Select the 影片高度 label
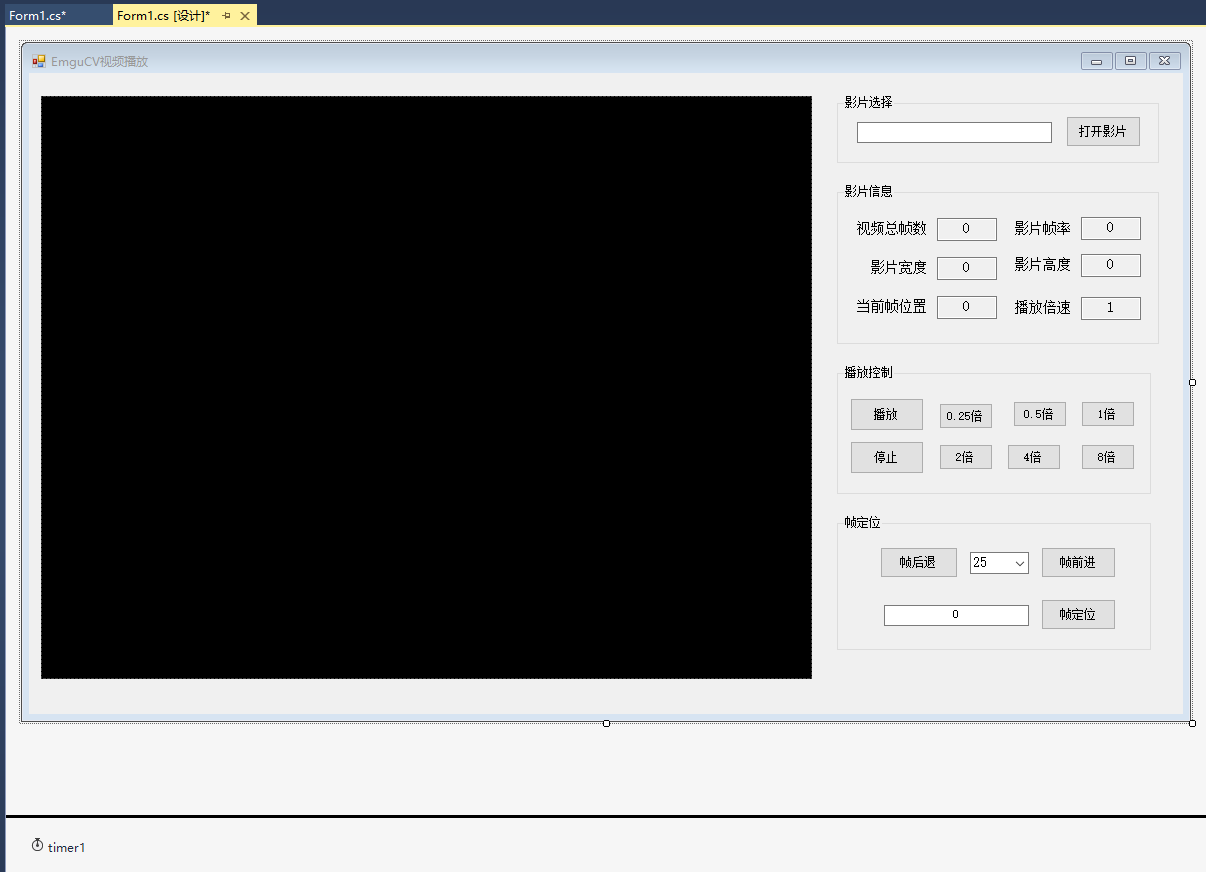Screen dimensions: 1206x872 (1042, 265)
